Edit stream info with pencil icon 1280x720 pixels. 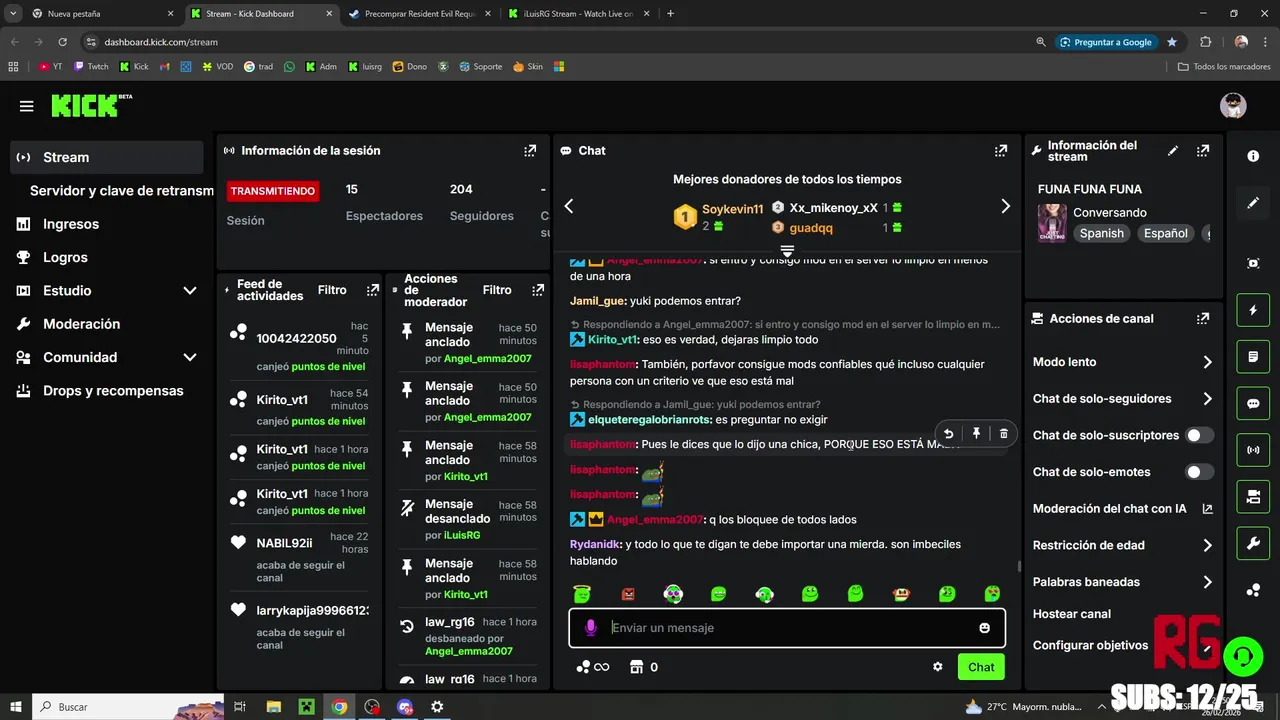click(x=1173, y=151)
